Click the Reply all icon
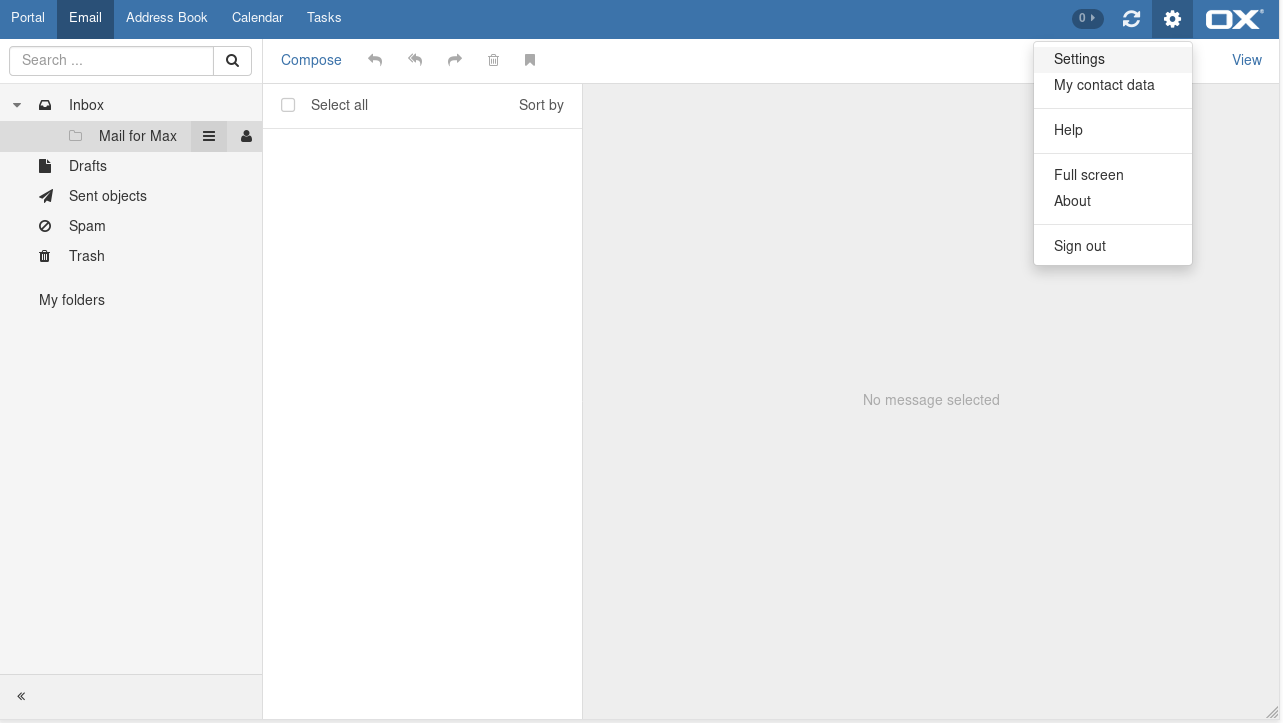 click(x=415, y=60)
